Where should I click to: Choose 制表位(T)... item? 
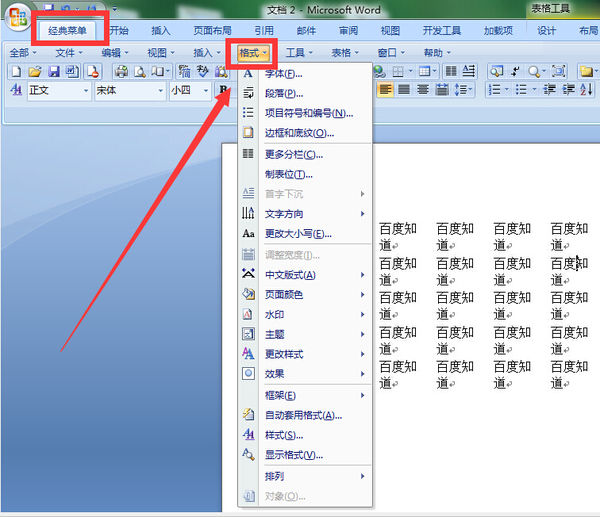pyautogui.click(x=305, y=175)
